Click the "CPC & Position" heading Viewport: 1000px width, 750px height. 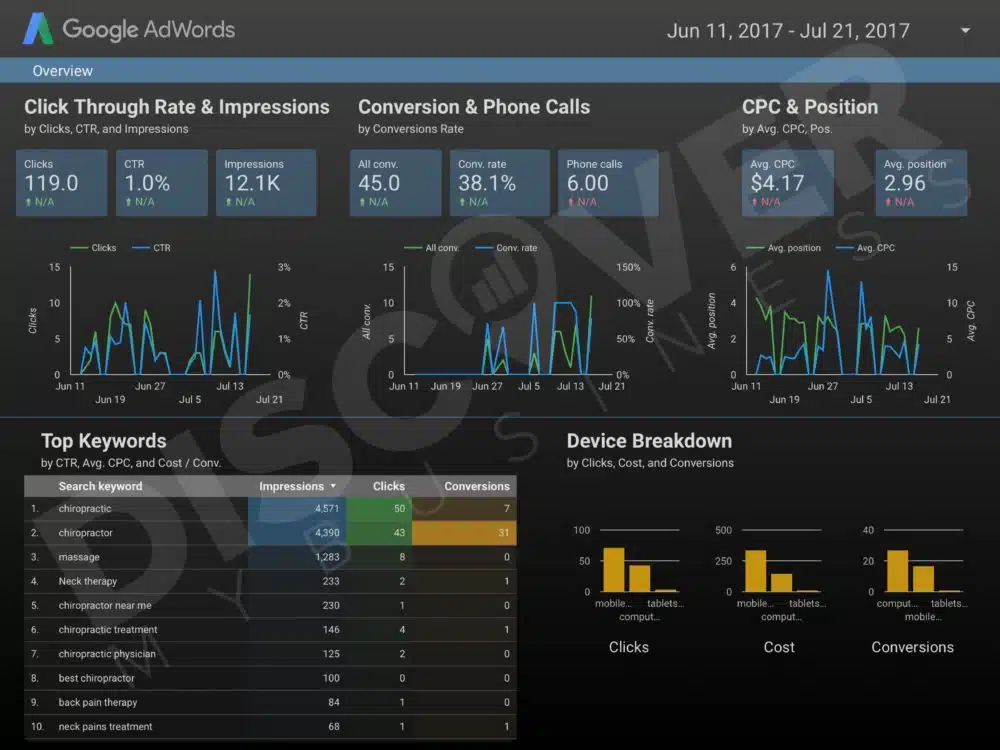coord(810,107)
